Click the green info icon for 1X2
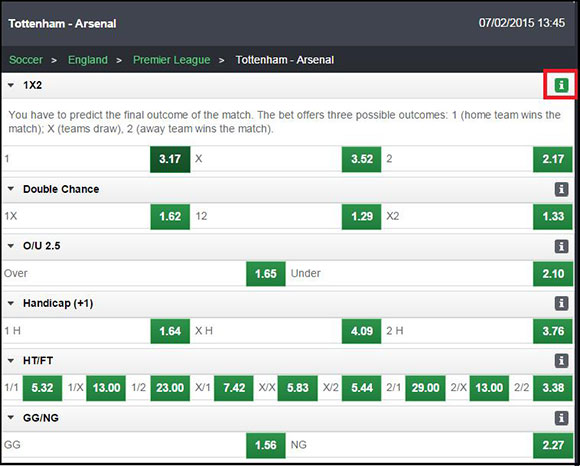 click(x=561, y=85)
